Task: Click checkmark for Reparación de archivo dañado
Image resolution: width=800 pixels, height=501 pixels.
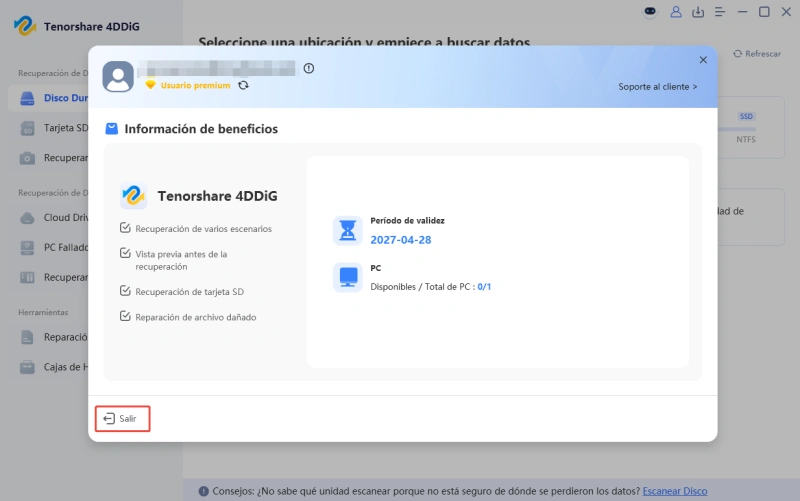Action: [125, 316]
